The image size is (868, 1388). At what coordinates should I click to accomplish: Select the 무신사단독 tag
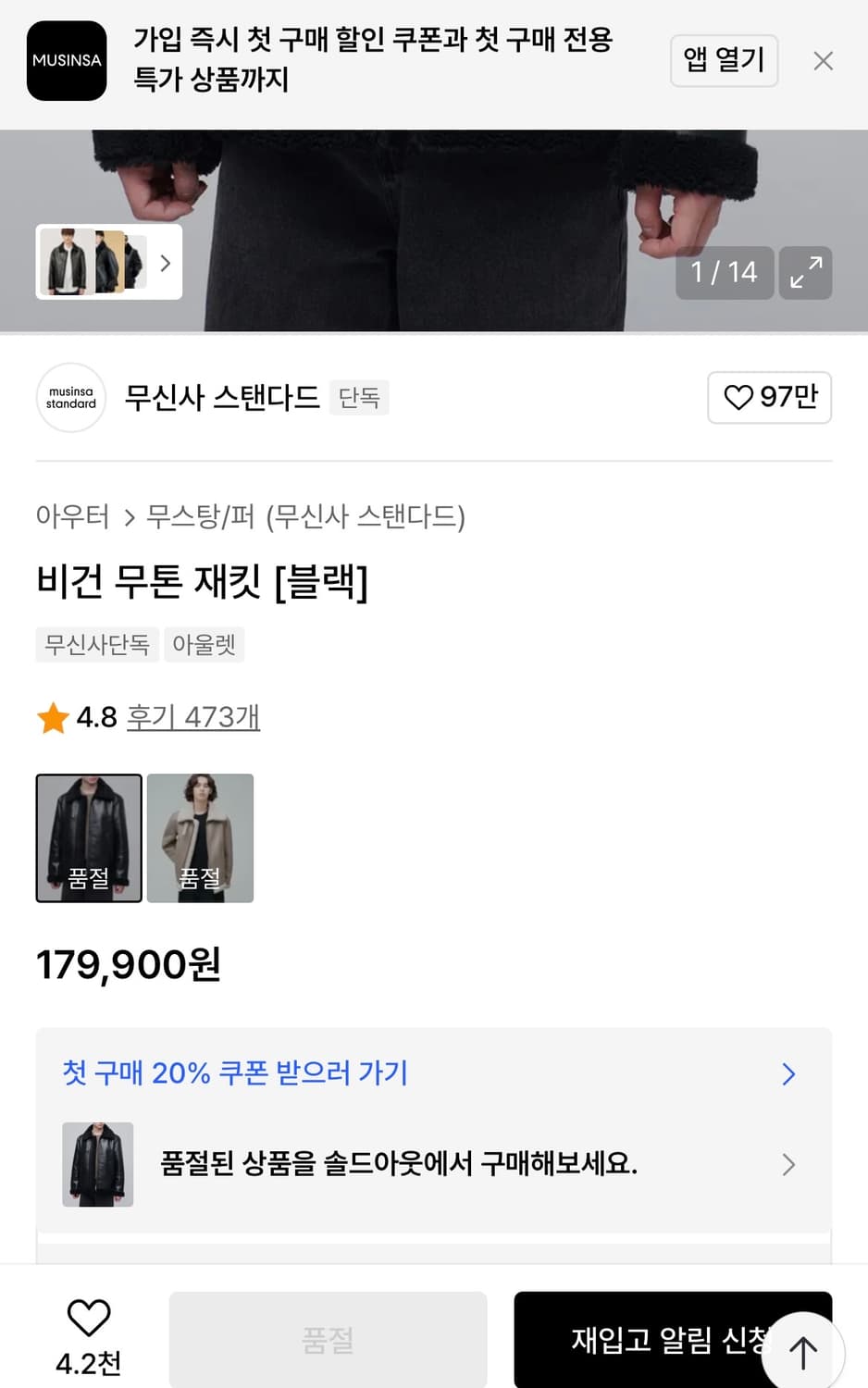coord(97,644)
